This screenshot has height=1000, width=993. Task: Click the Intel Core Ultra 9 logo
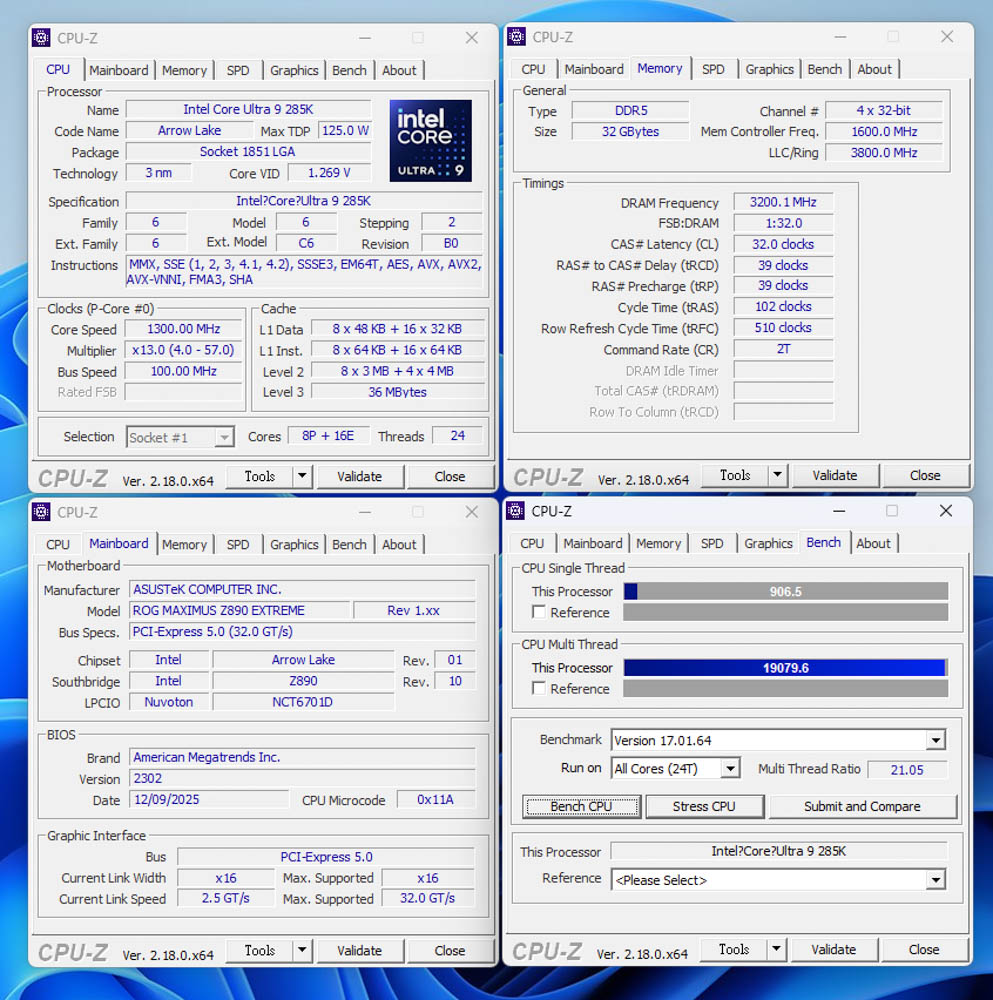coord(430,140)
